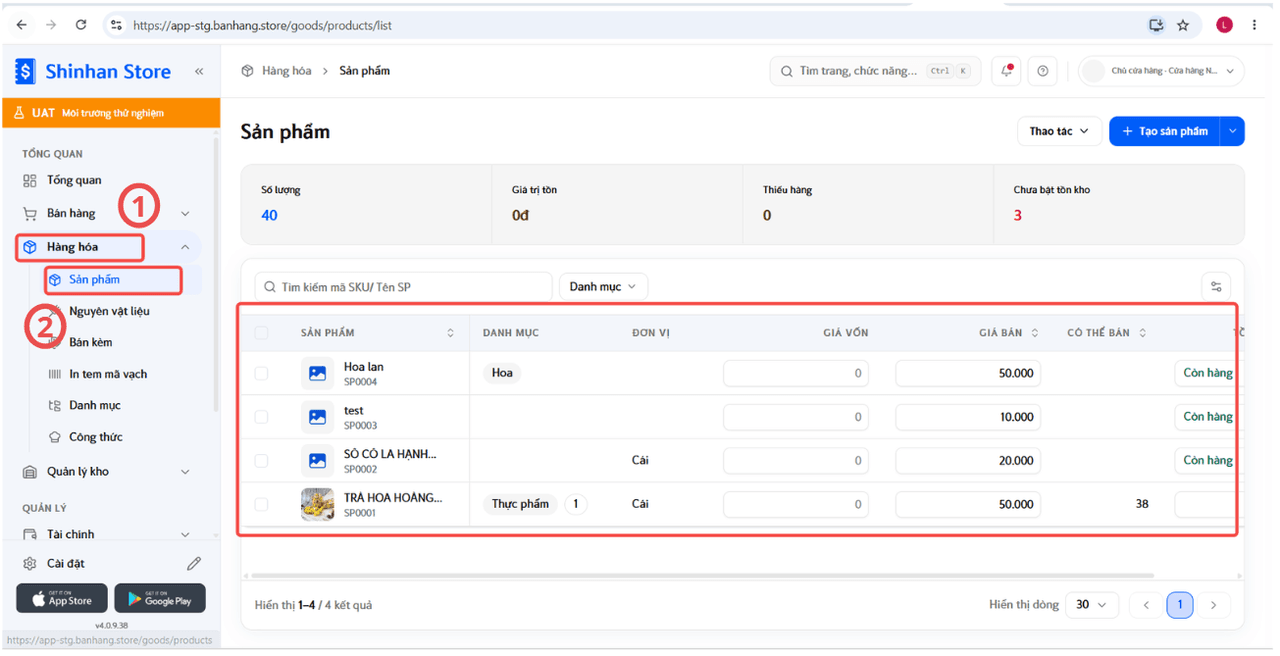The height and width of the screenshot is (656, 1280).
Task: Select the checkbox for test product
Action: 261,417
